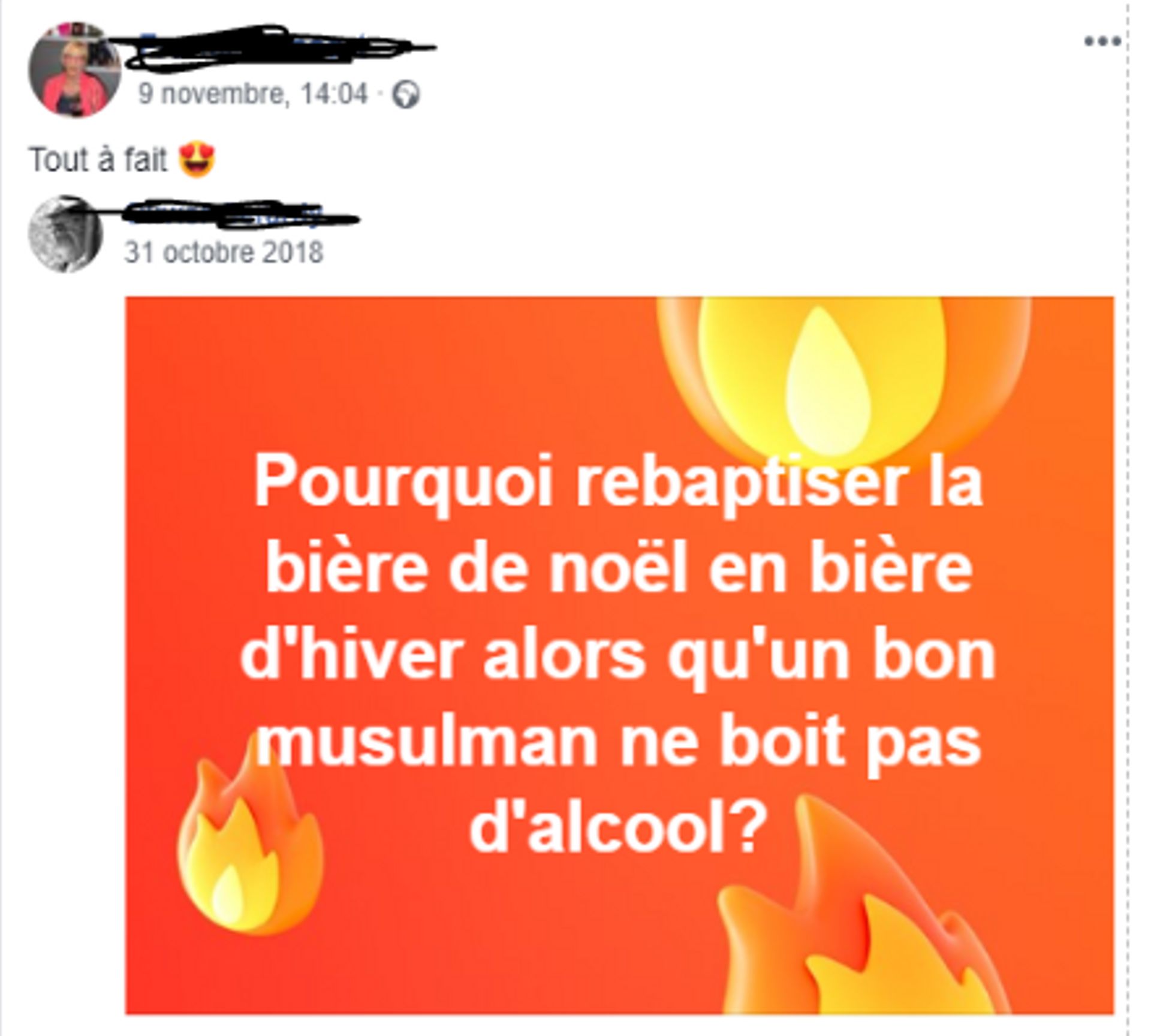Image resolution: width=1151 pixels, height=1036 pixels.
Task: Open the three-dot post options menu
Action: pos(1102,41)
